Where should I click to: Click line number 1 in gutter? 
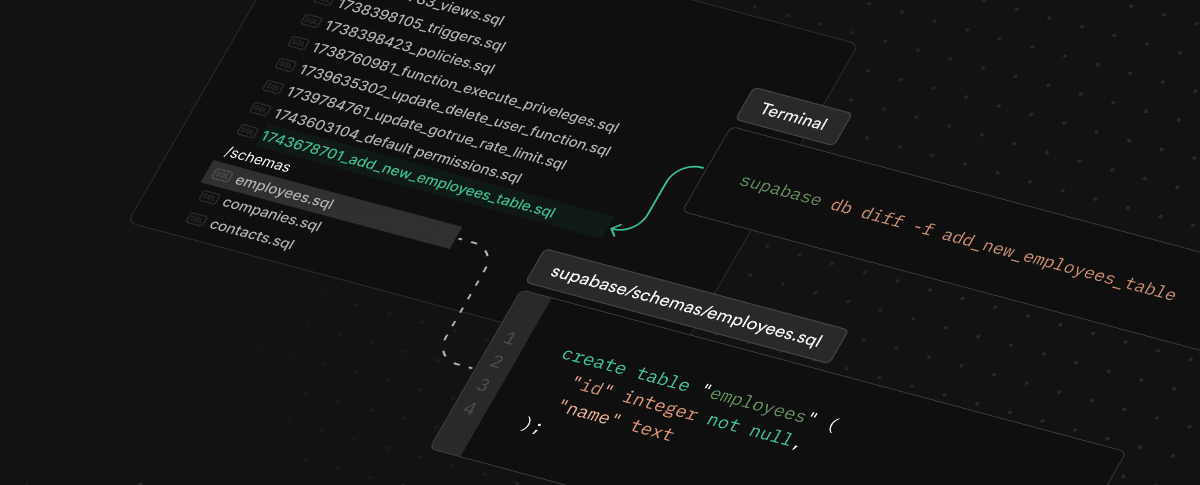tap(509, 339)
